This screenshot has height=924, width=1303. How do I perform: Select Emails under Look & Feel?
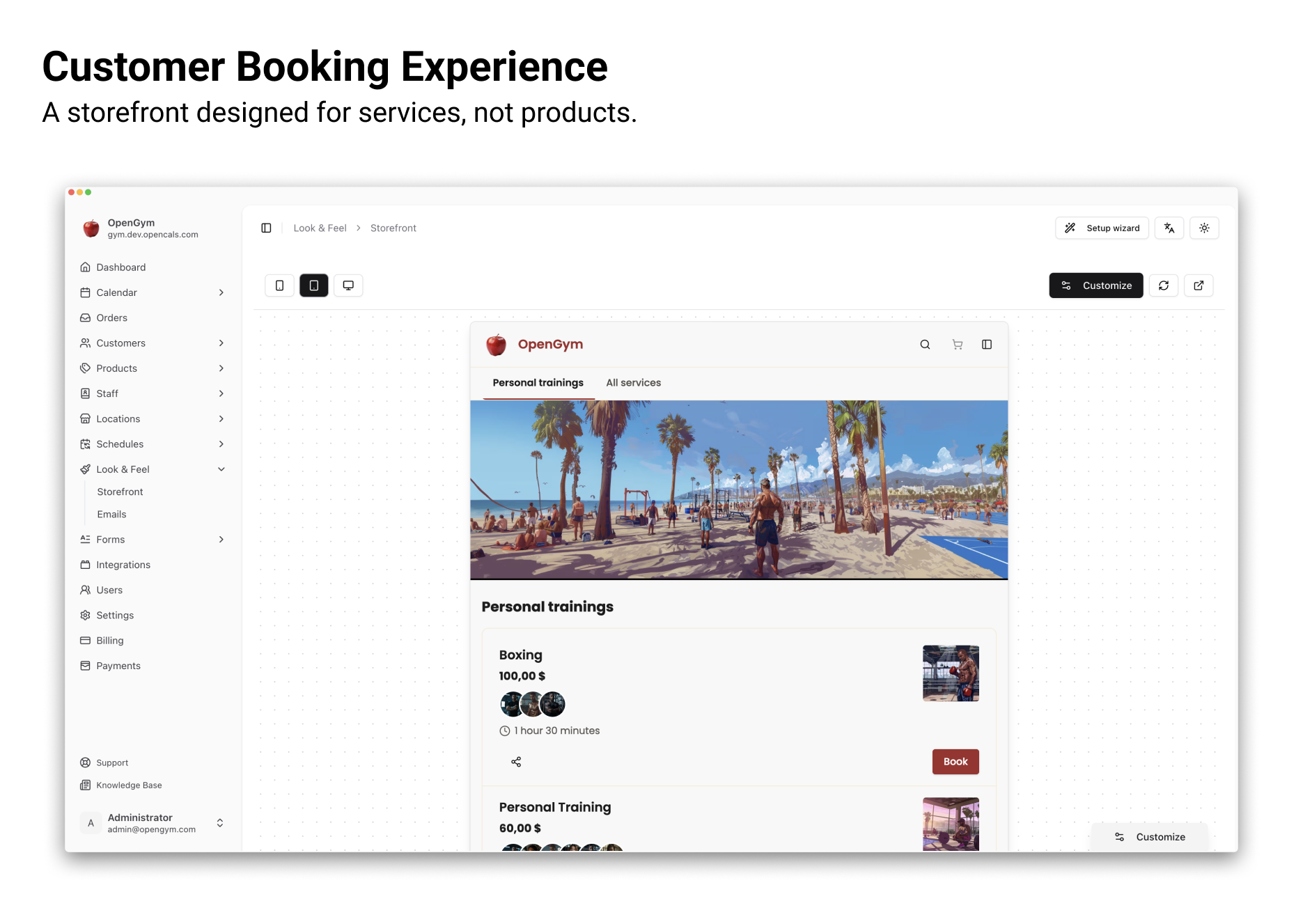pyautogui.click(x=111, y=515)
